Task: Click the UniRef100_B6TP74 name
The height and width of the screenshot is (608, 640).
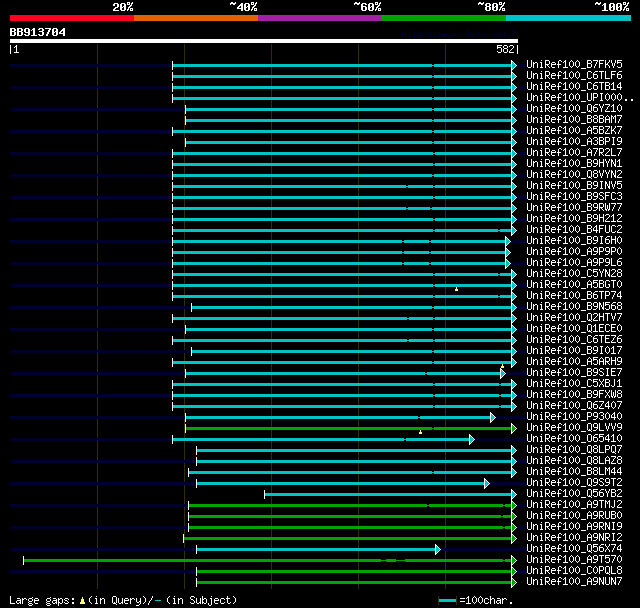Action: pyautogui.click(x=574, y=296)
